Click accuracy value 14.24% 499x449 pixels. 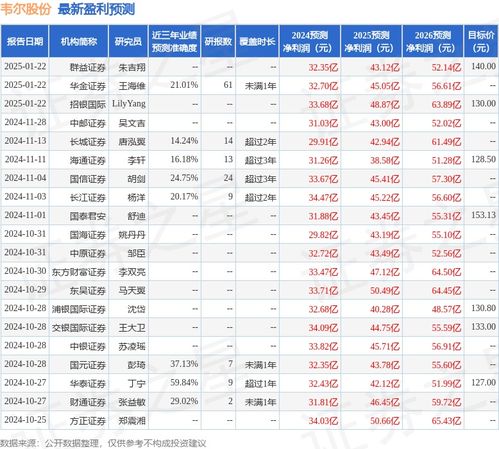[184, 141]
